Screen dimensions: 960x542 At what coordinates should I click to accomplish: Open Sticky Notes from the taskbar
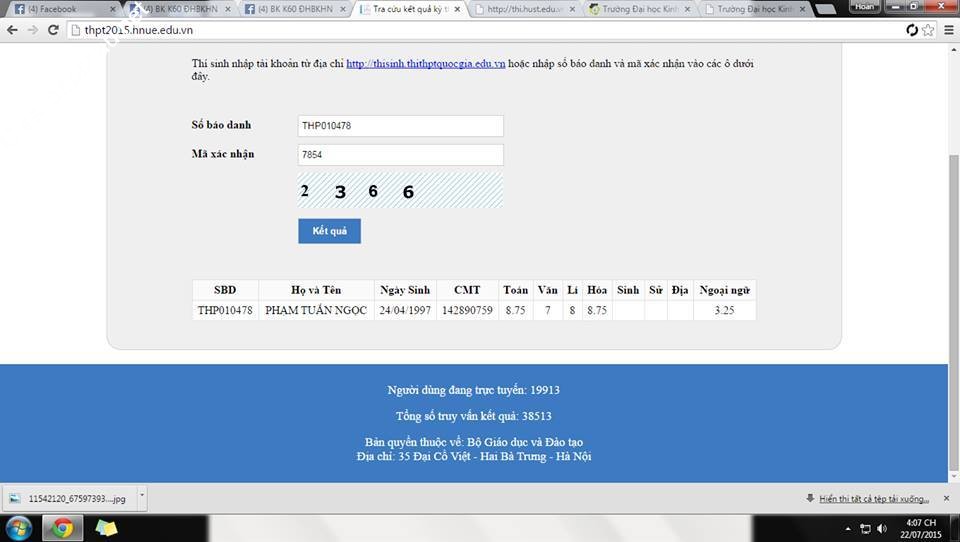106,527
